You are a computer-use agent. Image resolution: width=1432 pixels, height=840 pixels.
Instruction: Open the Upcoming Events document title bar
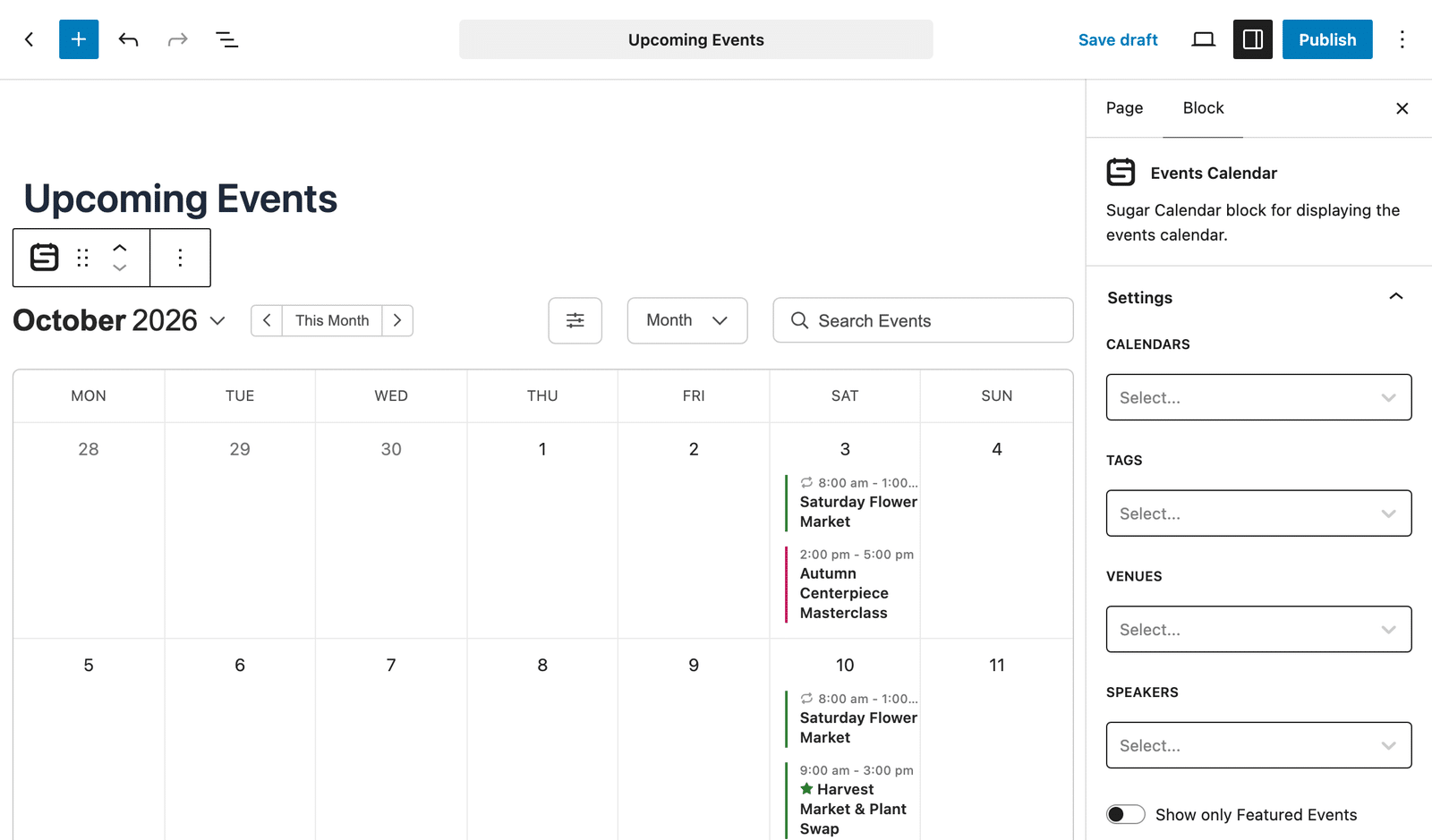(695, 39)
